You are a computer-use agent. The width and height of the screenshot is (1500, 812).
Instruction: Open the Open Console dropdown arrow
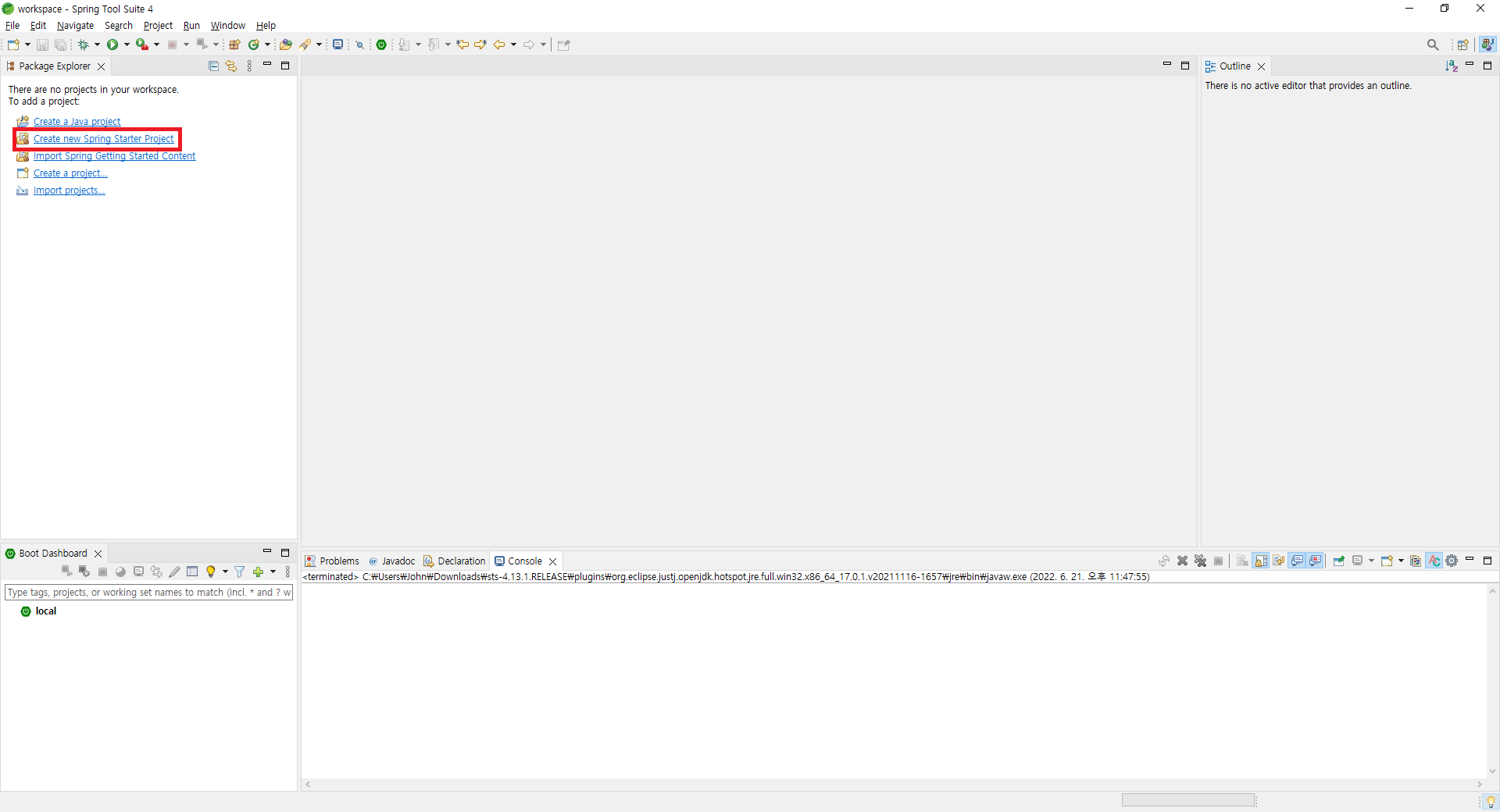[x=1401, y=561]
